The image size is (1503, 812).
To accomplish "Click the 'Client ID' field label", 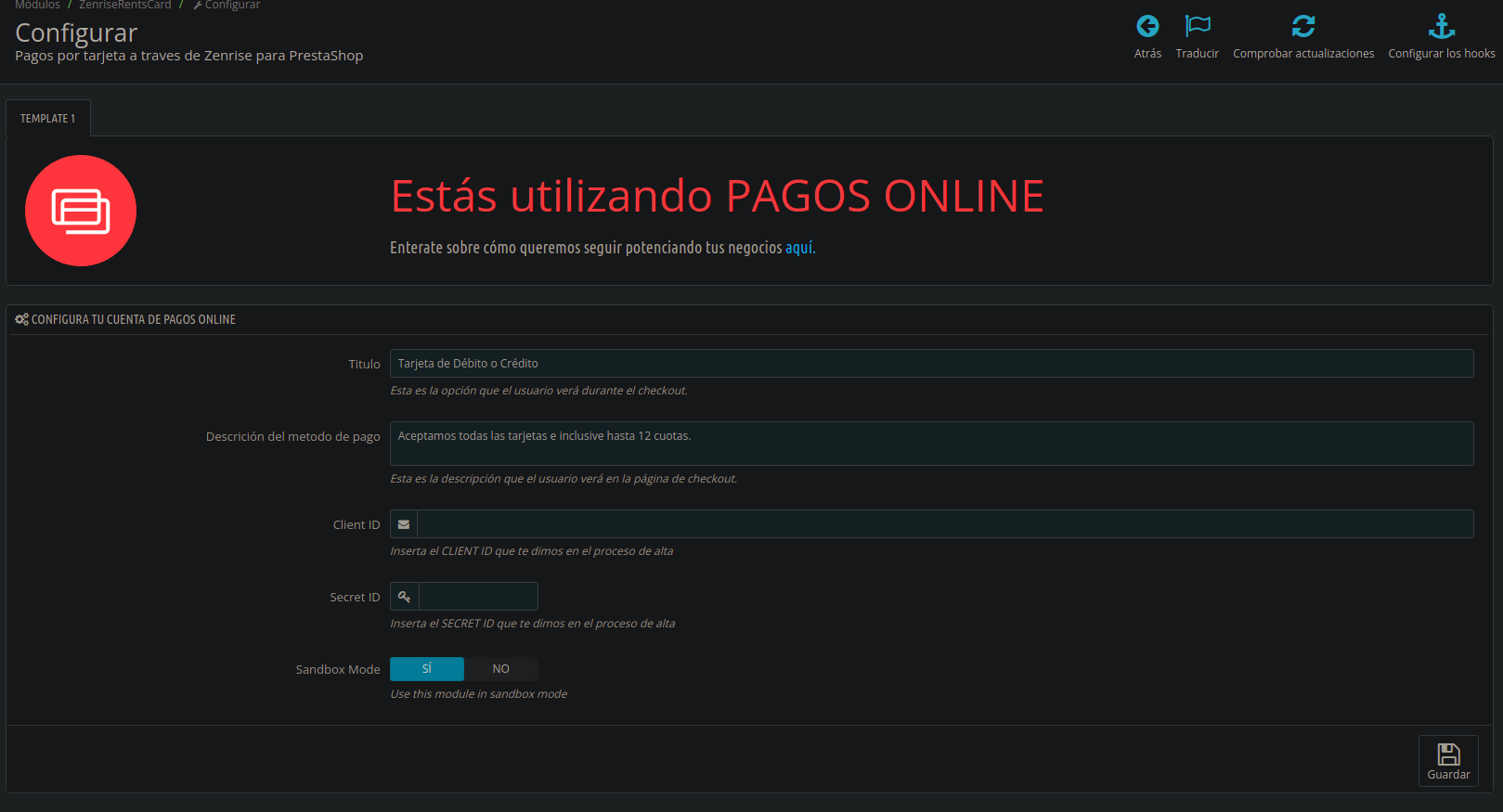I will click(356, 525).
